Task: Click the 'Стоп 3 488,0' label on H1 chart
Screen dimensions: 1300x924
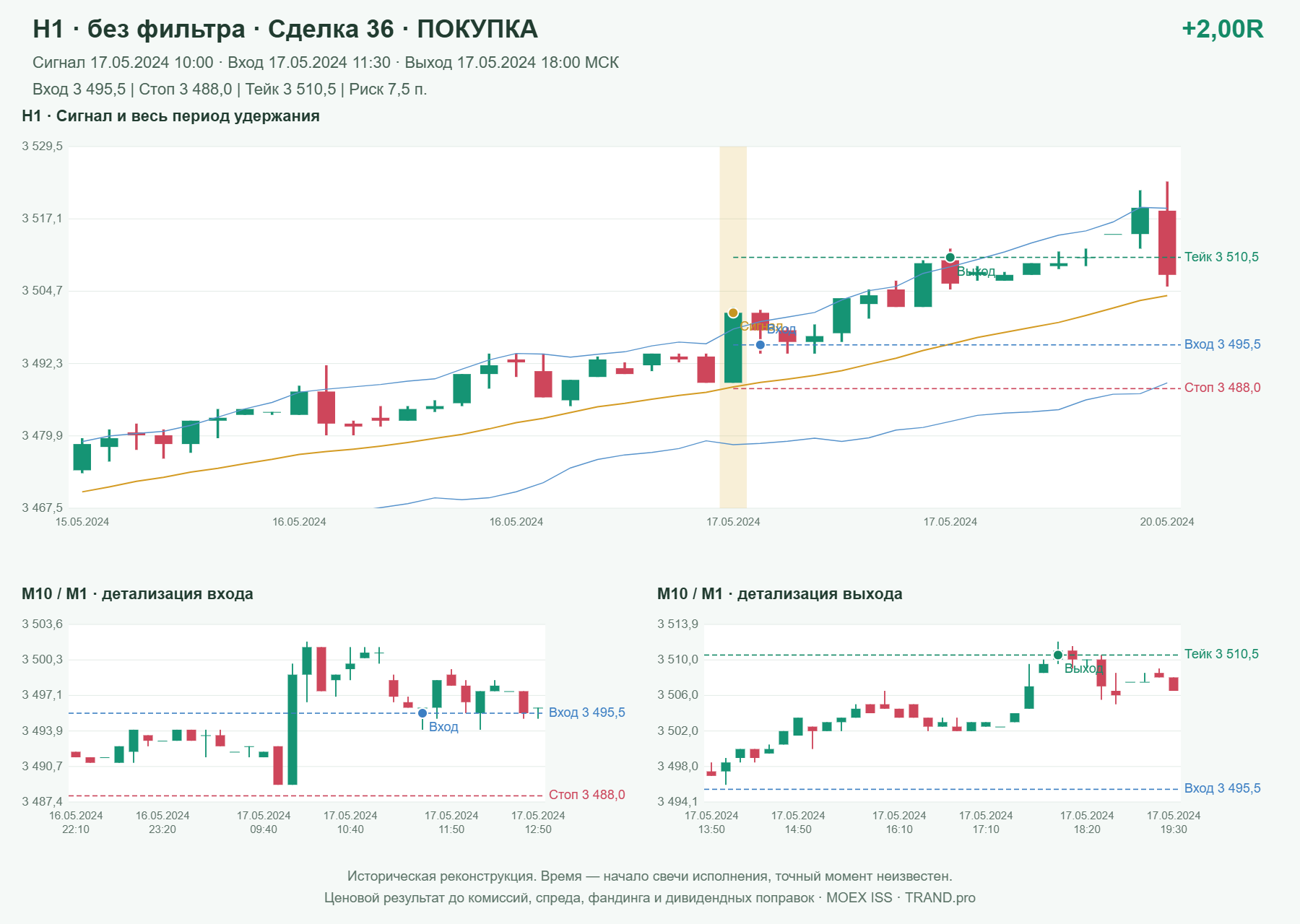Action: pos(1222,388)
